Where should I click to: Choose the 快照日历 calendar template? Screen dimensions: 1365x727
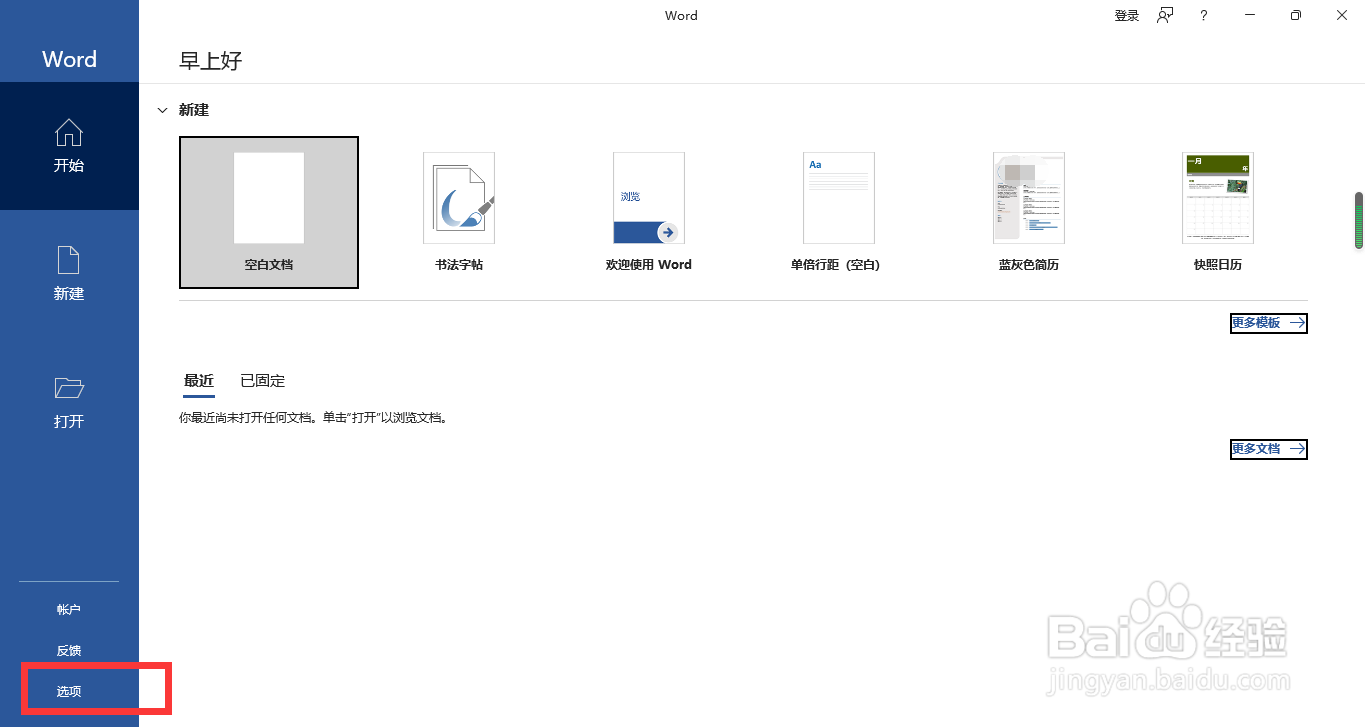click(1218, 212)
